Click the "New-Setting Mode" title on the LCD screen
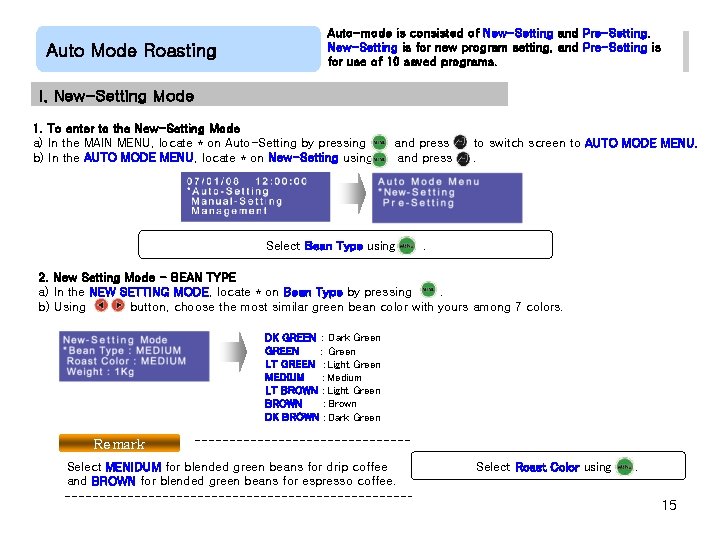Screen dimensions: 720x540 [115, 340]
